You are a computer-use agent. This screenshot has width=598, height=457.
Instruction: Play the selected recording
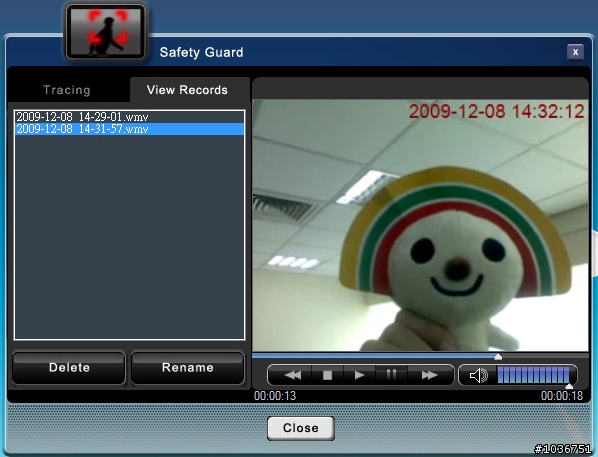click(359, 375)
